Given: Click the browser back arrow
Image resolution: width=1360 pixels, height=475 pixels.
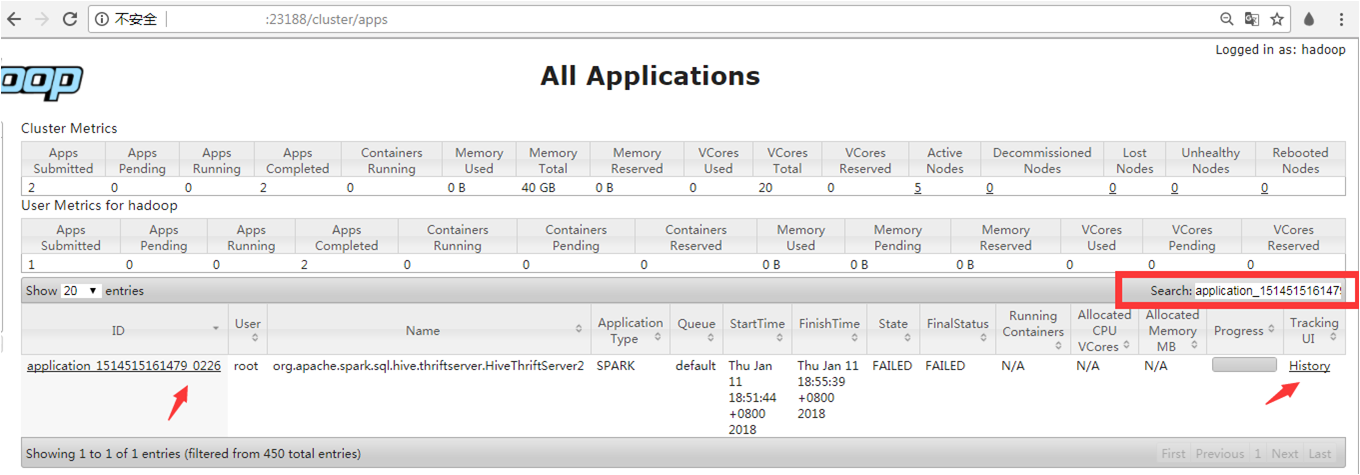Looking at the screenshot, I should 14,19.
